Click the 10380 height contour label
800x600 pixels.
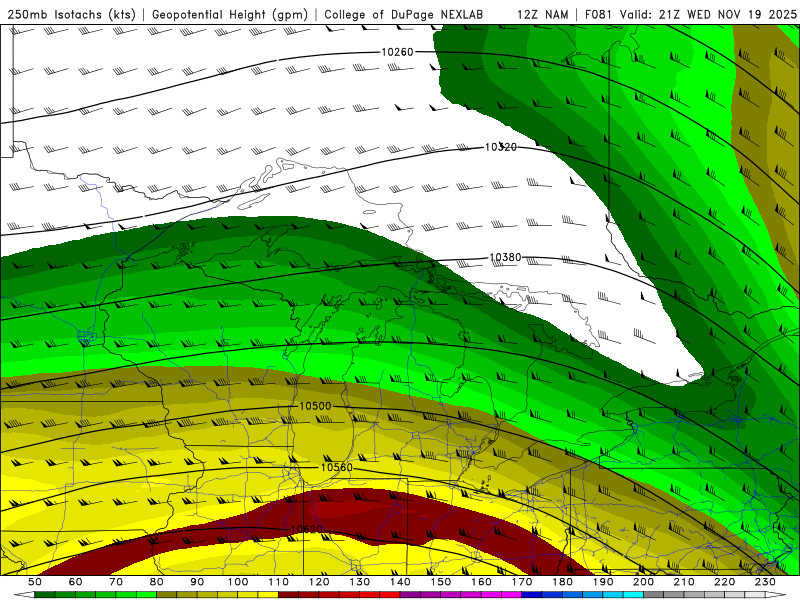tap(505, 258)
